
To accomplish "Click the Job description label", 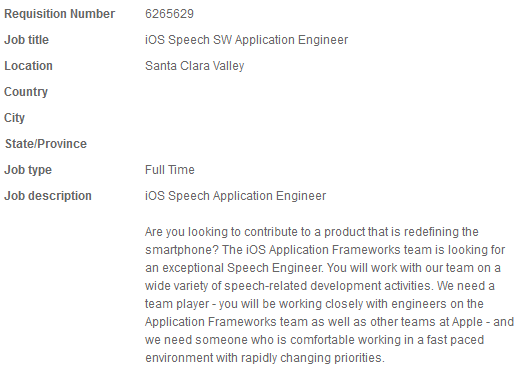I will pyautogui.click(x=48, y=196).
